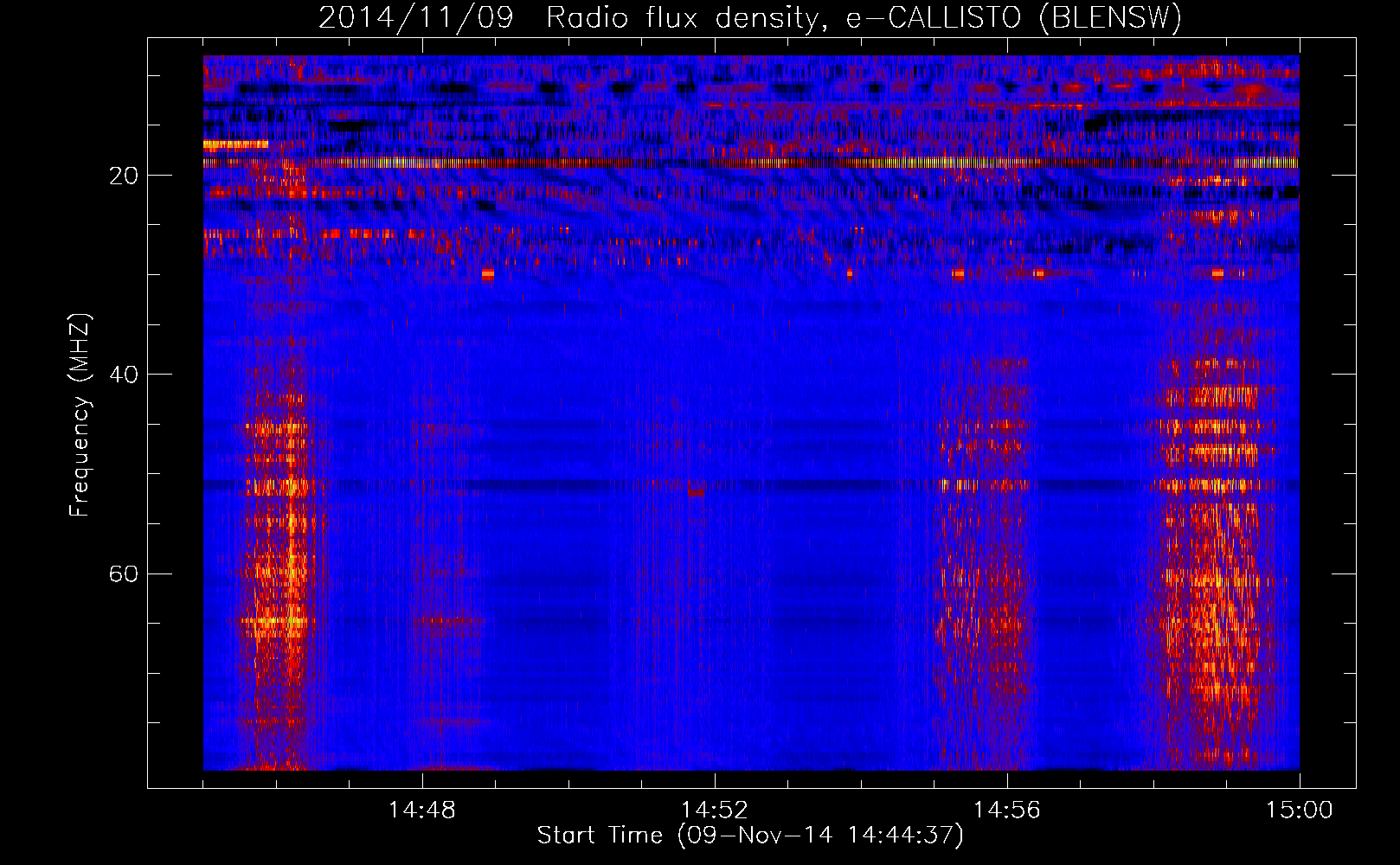Image resolution: width=1400 pixels, height=865 pixels.
Task: Click the 20 frequency tick label
Action: point(124,176)
